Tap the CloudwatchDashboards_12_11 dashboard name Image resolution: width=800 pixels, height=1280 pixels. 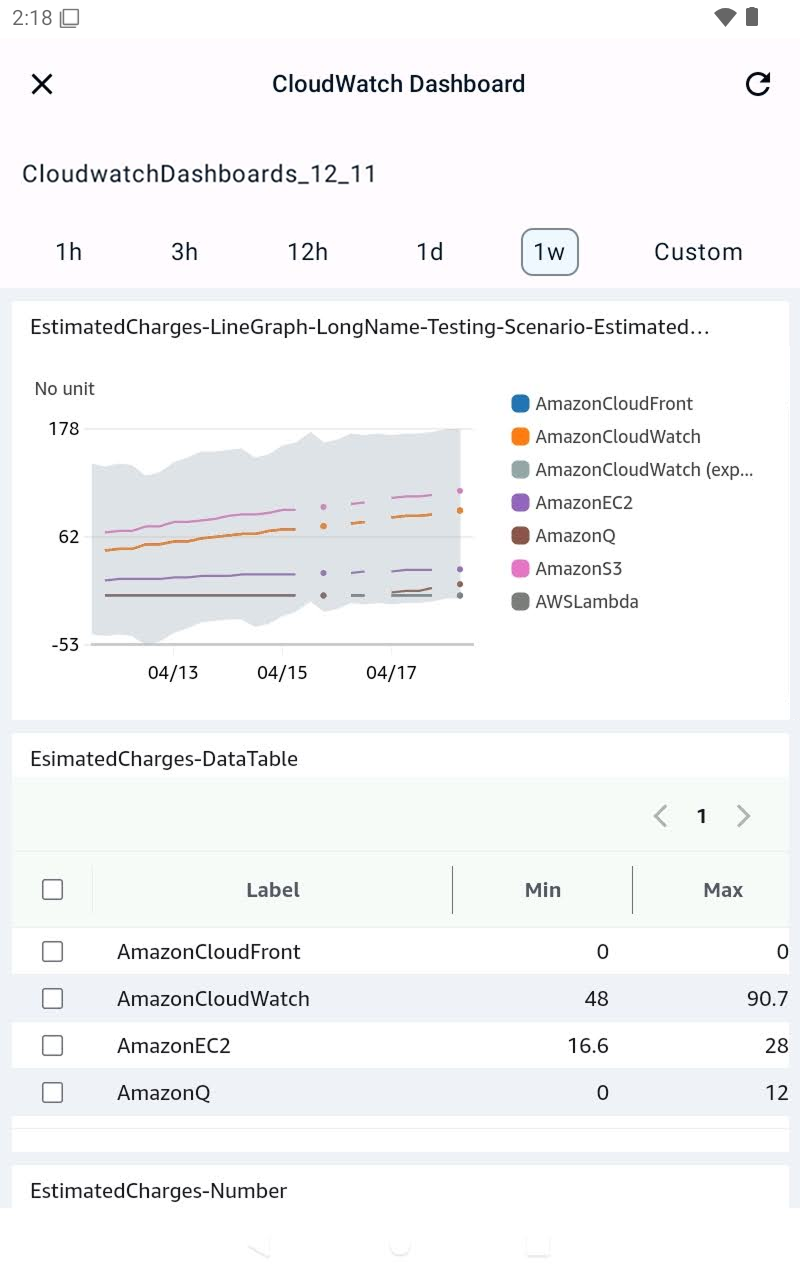(199, 174)
